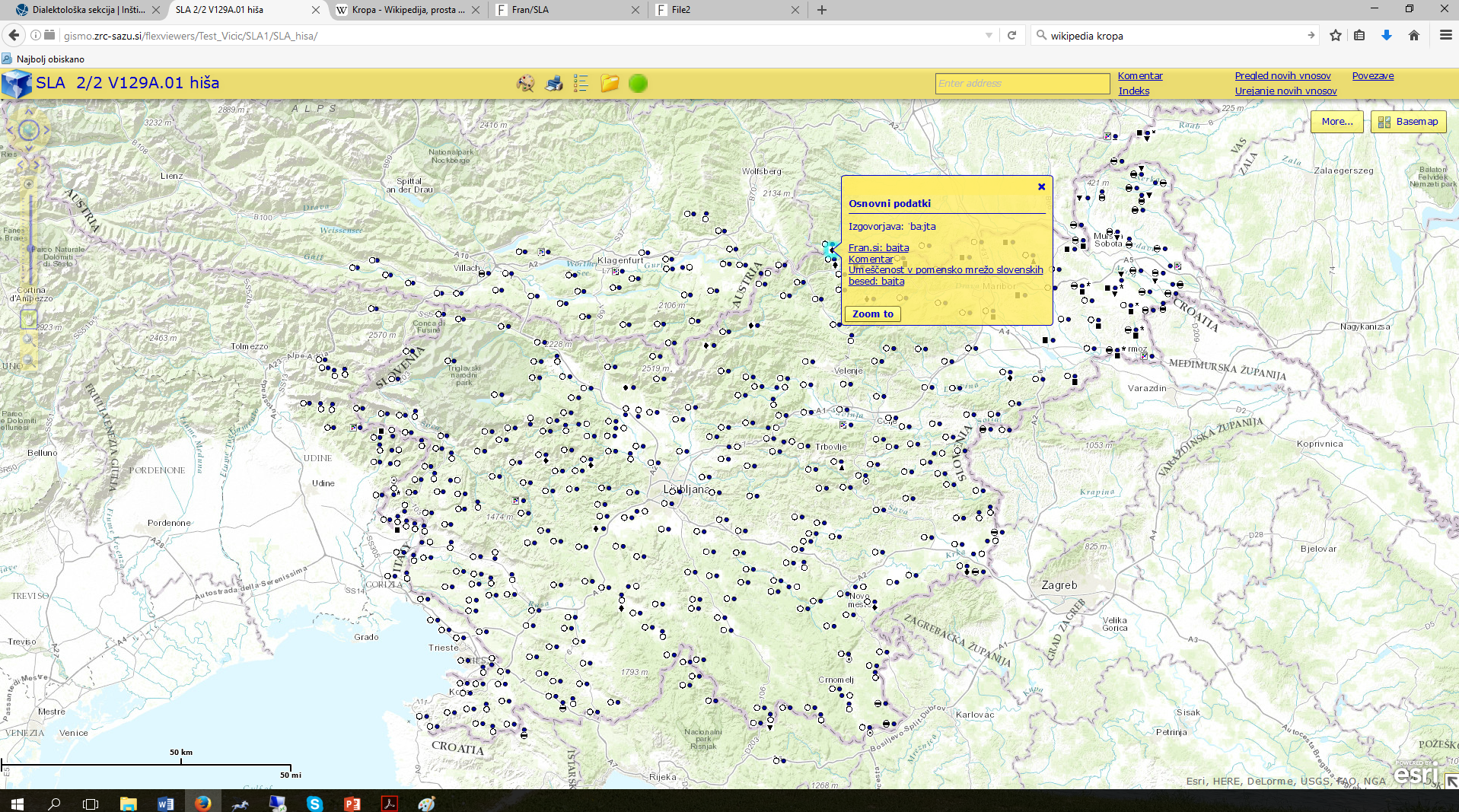Open Umeščenost v pomensko mrežo link

click(x=946, y=275)
